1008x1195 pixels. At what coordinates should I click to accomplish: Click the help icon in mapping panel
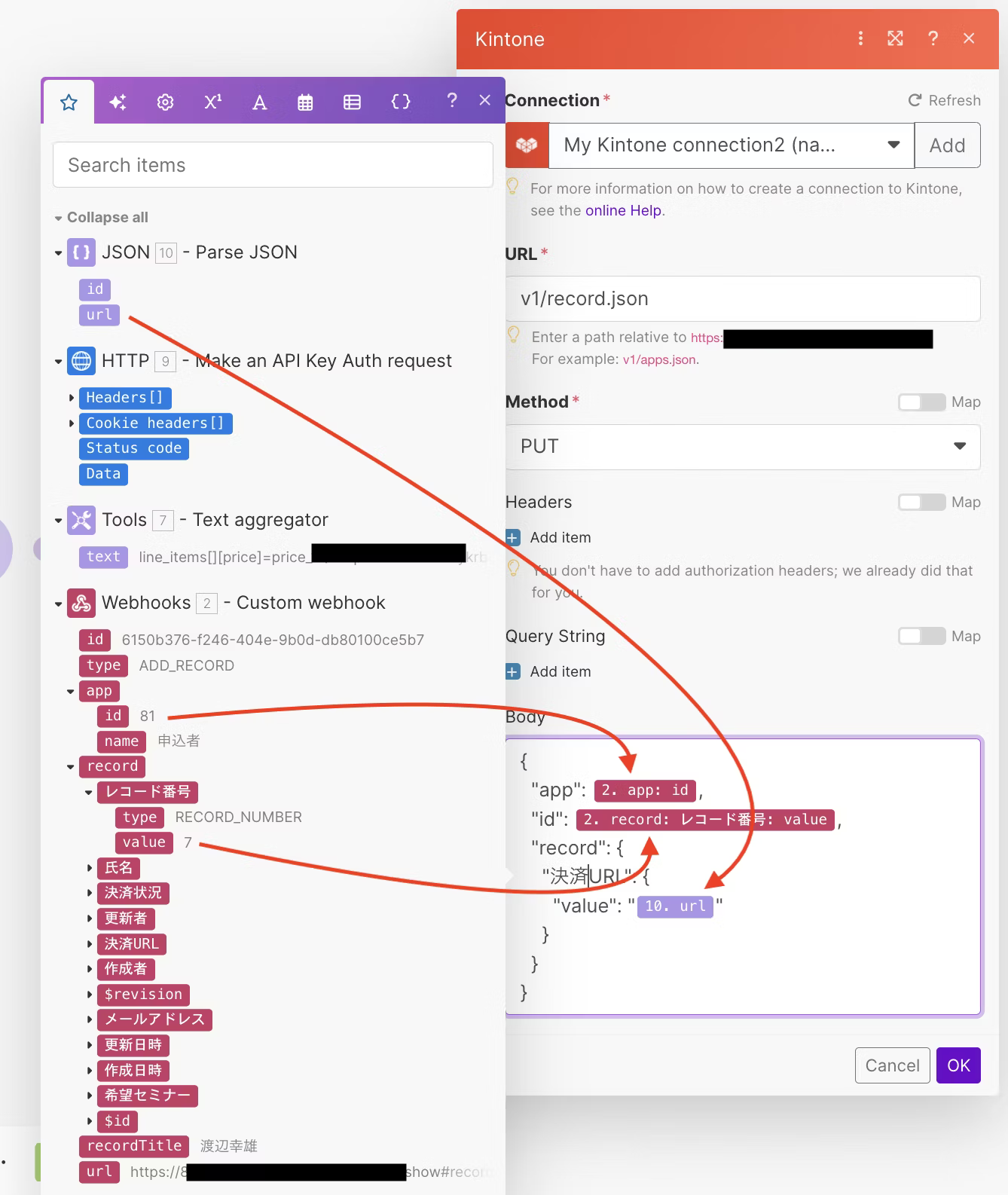pos(451,100)
